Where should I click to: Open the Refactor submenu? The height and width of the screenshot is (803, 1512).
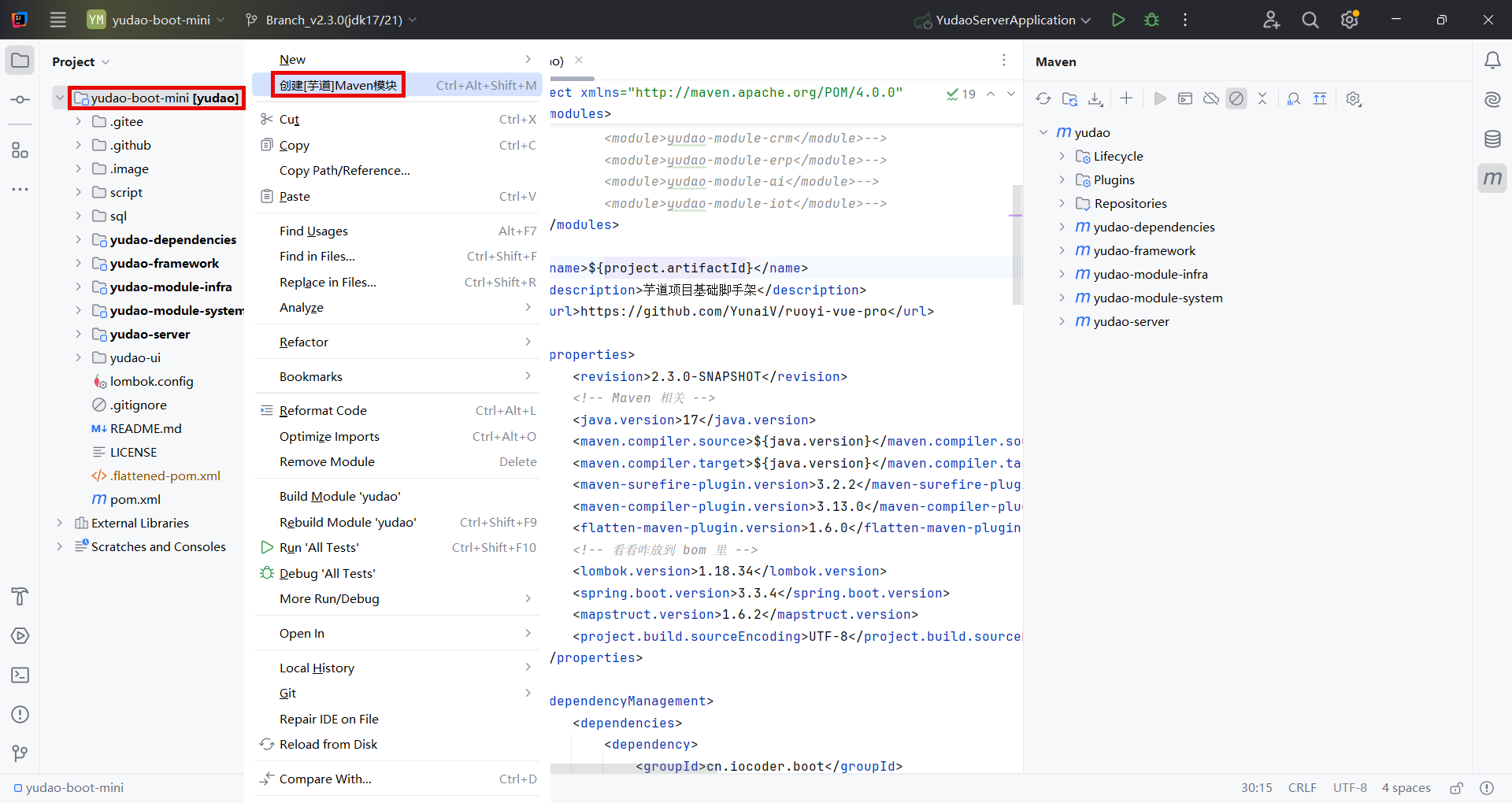coord(398,342)
